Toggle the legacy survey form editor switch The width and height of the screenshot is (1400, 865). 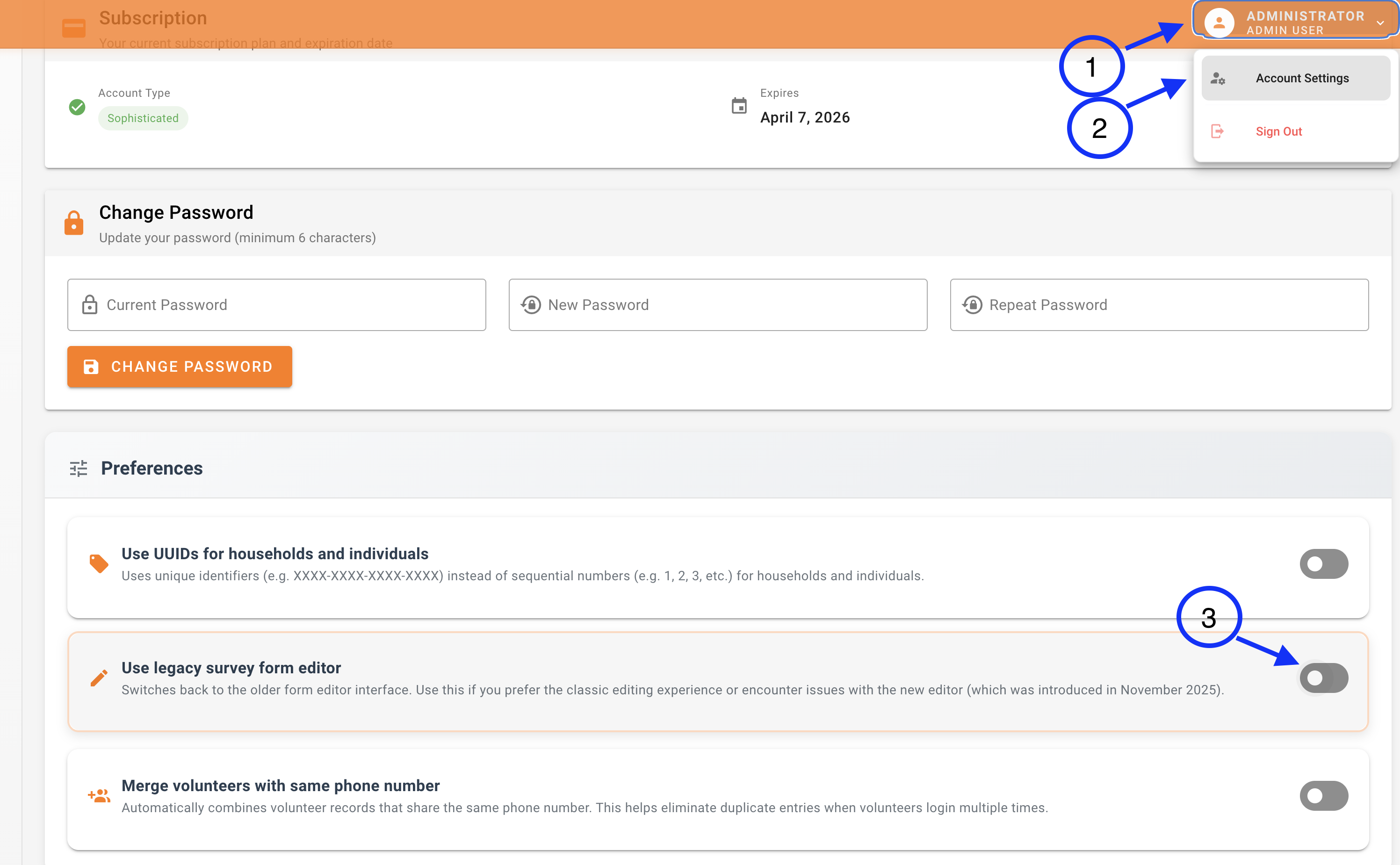pos(1323,678)
